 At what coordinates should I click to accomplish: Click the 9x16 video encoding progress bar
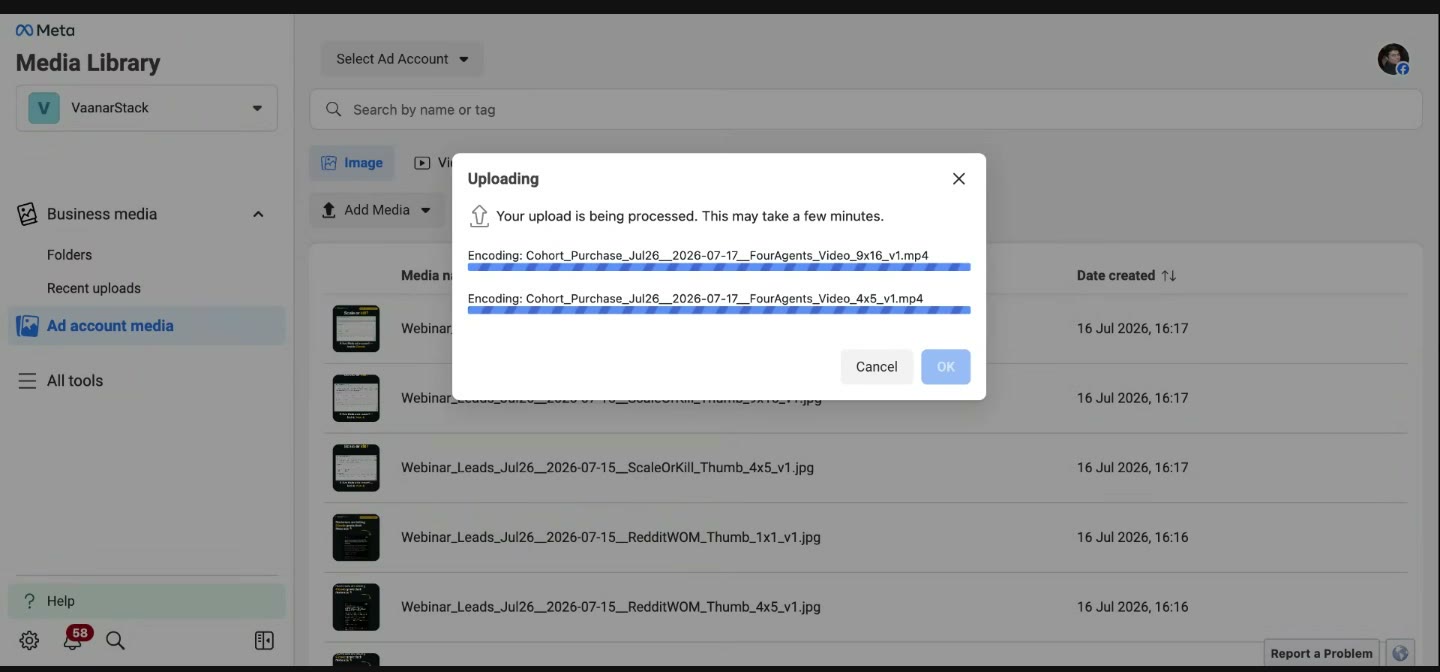719,267
